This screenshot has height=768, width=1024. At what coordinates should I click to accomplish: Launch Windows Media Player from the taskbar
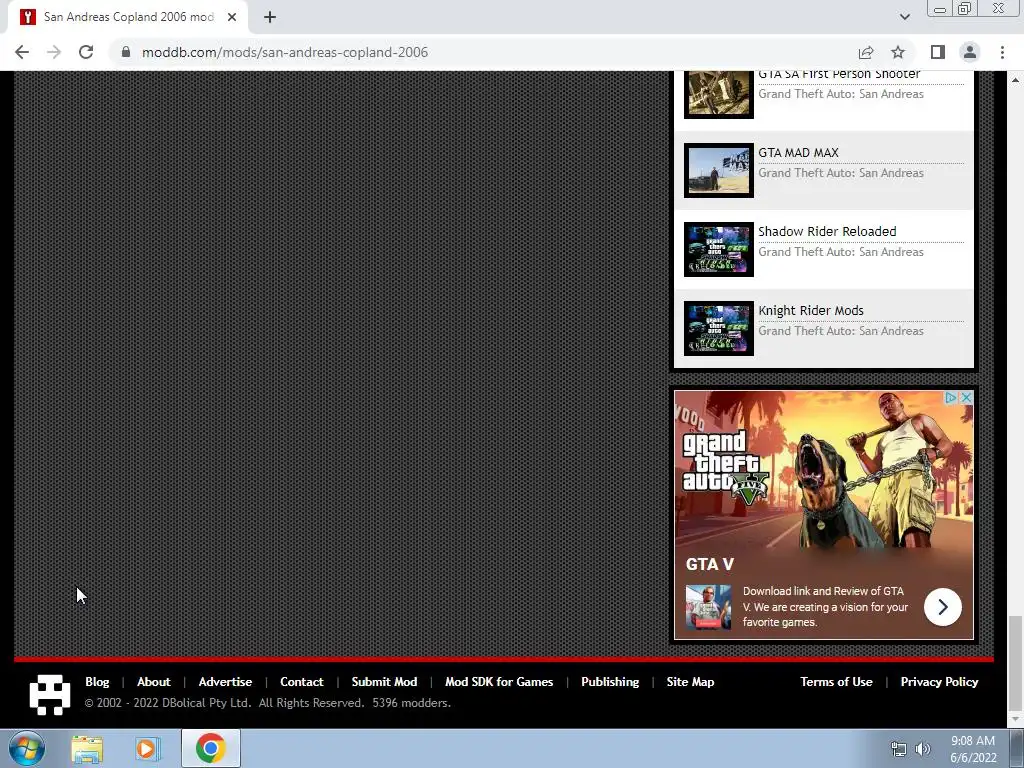click(x=147, y=749)
